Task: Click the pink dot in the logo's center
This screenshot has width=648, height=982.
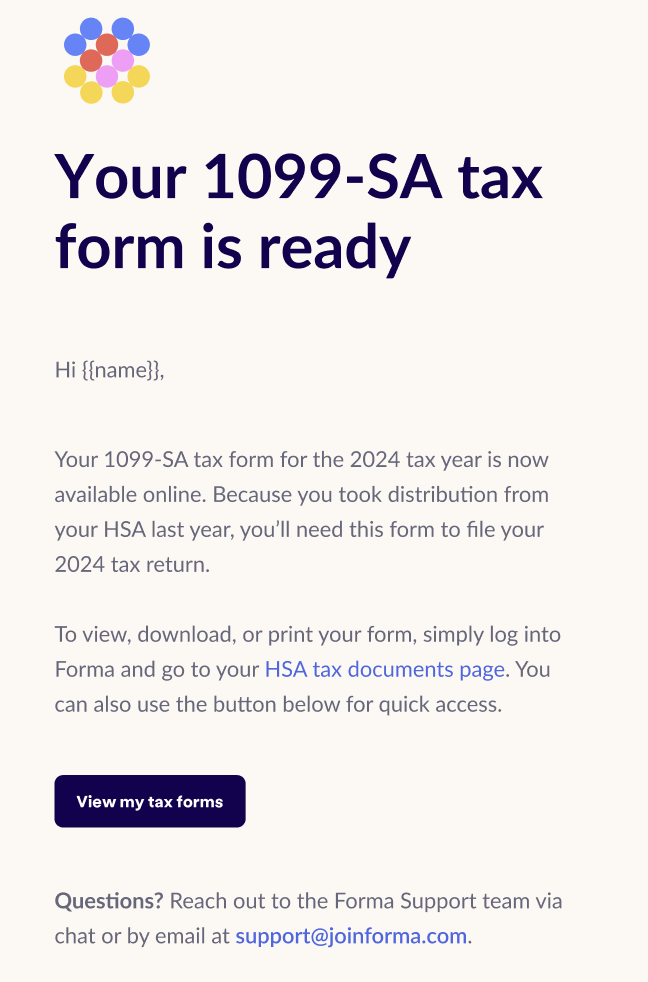Action: click(107, 76)
